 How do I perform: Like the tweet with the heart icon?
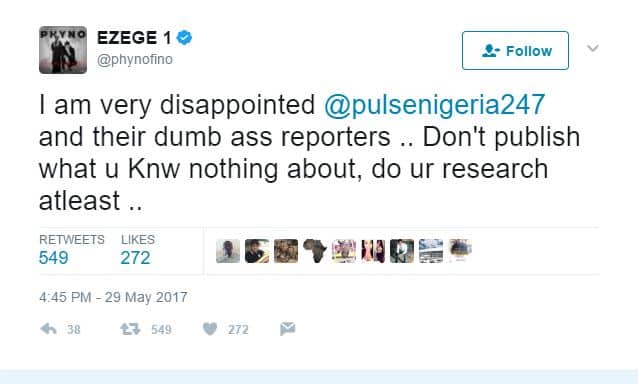pos(210,329)
